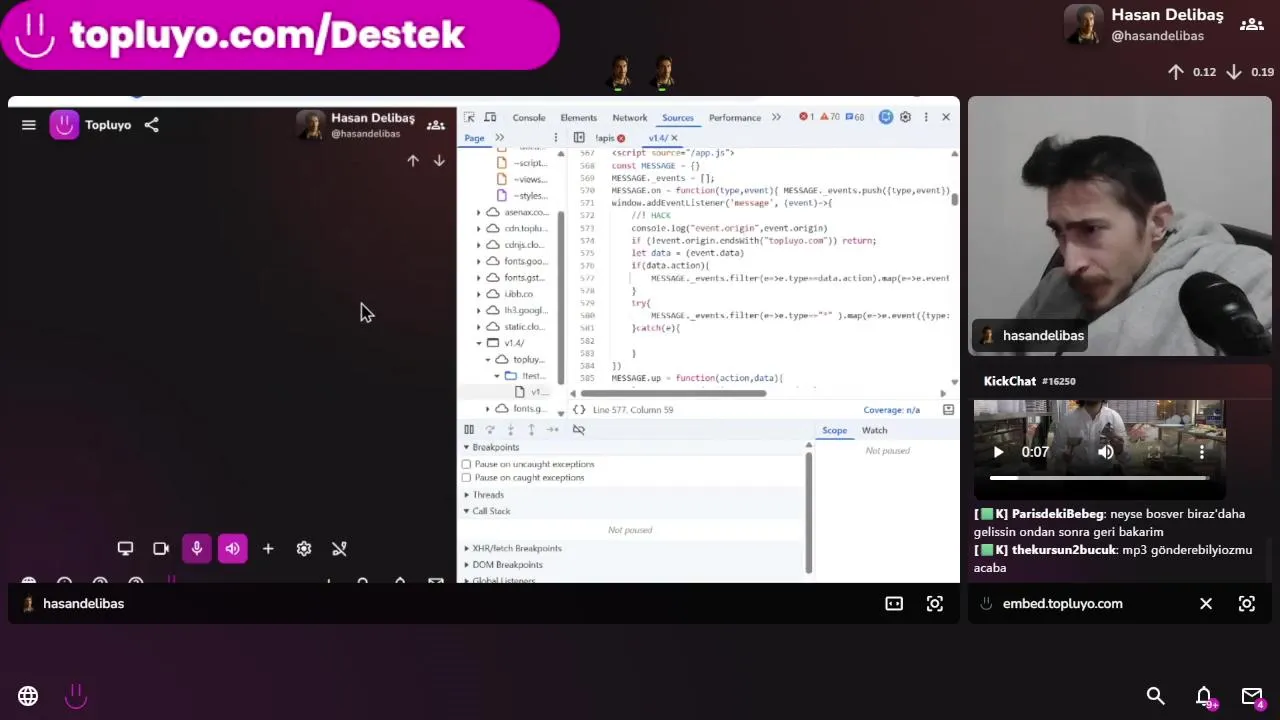Show more navigator tabs chevron
Image resolution: width=1280 pixels, height=720 pixels.
(x=499, y=138)
